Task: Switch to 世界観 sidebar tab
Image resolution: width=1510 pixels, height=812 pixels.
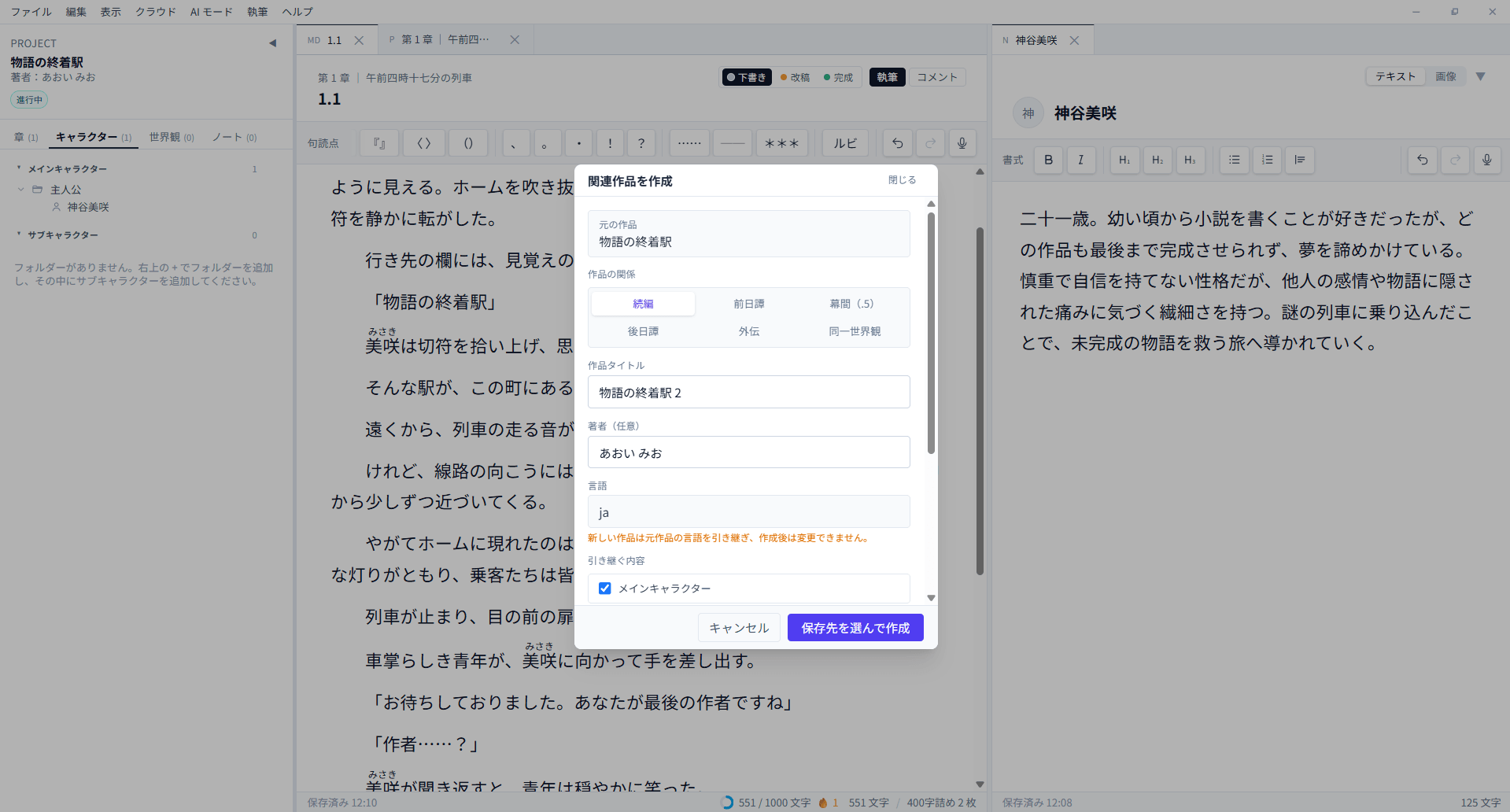Action: (172, 137)
